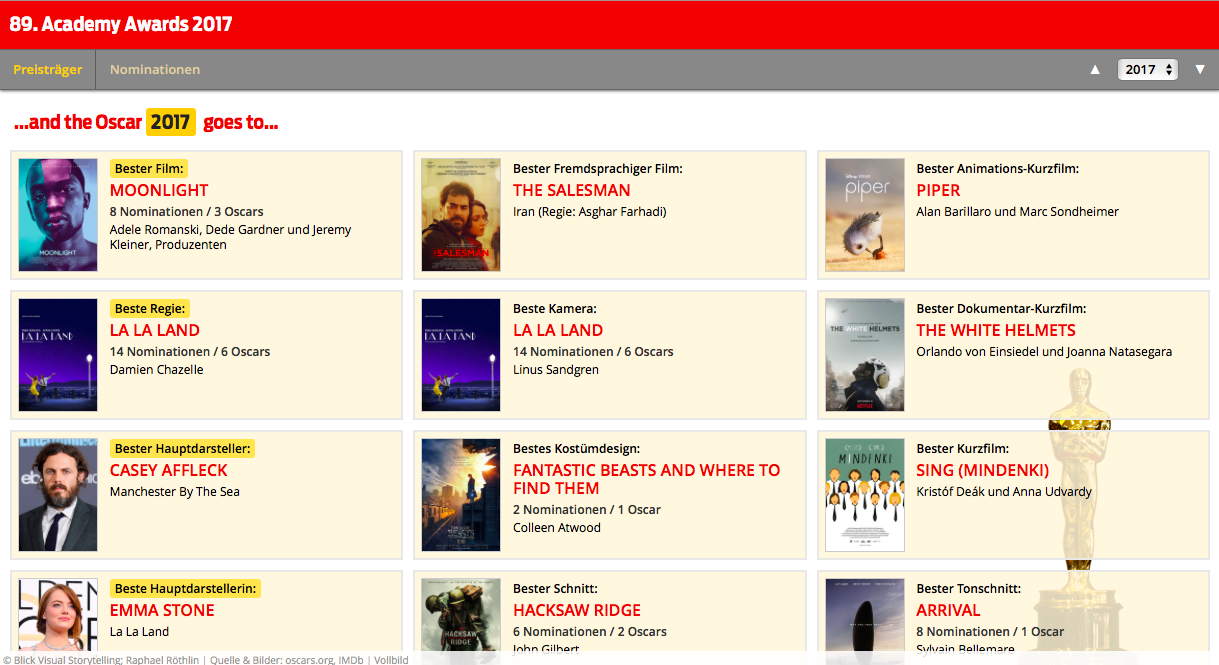Screen dimensions: 1219x665
Task: Open the Mindenki poster thumbnail
Action: [865, 495]
